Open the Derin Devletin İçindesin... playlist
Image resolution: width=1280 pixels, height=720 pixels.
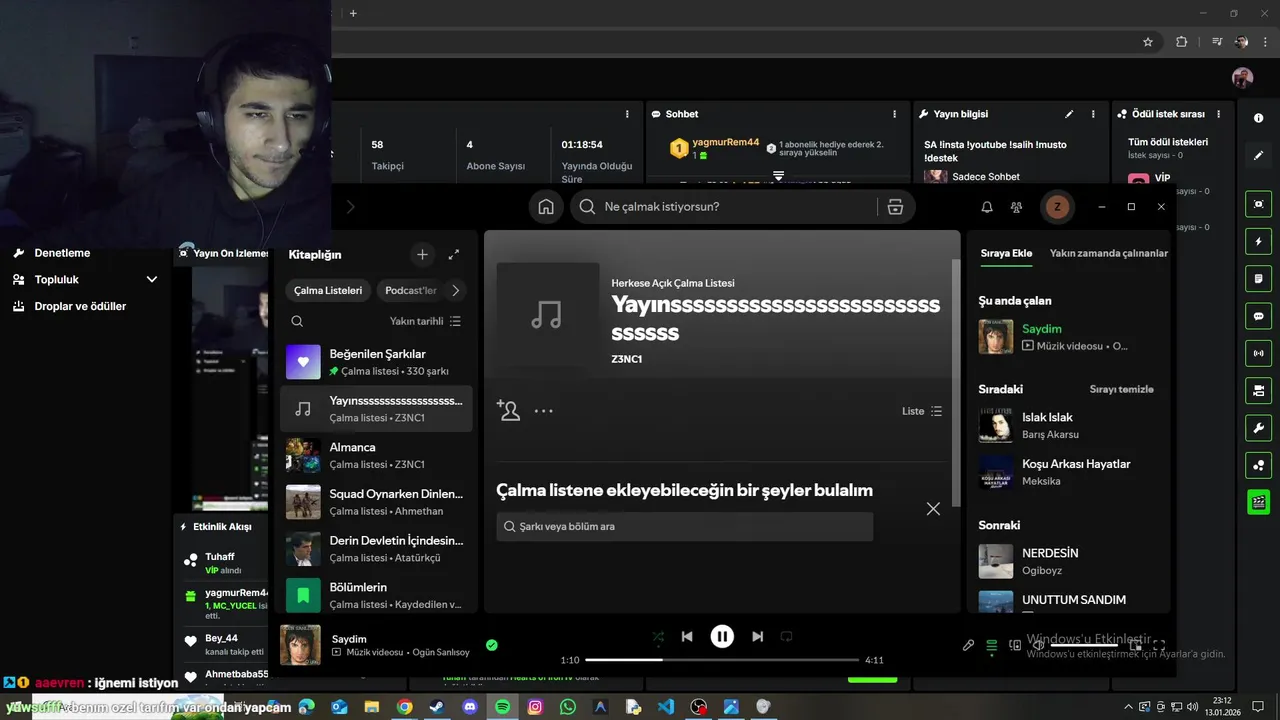click(375, 549)
